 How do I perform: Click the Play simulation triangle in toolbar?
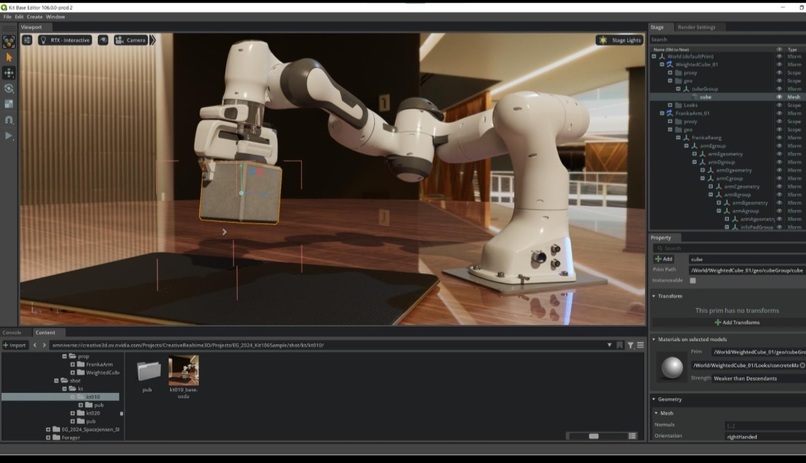click(x=8, y=136)
